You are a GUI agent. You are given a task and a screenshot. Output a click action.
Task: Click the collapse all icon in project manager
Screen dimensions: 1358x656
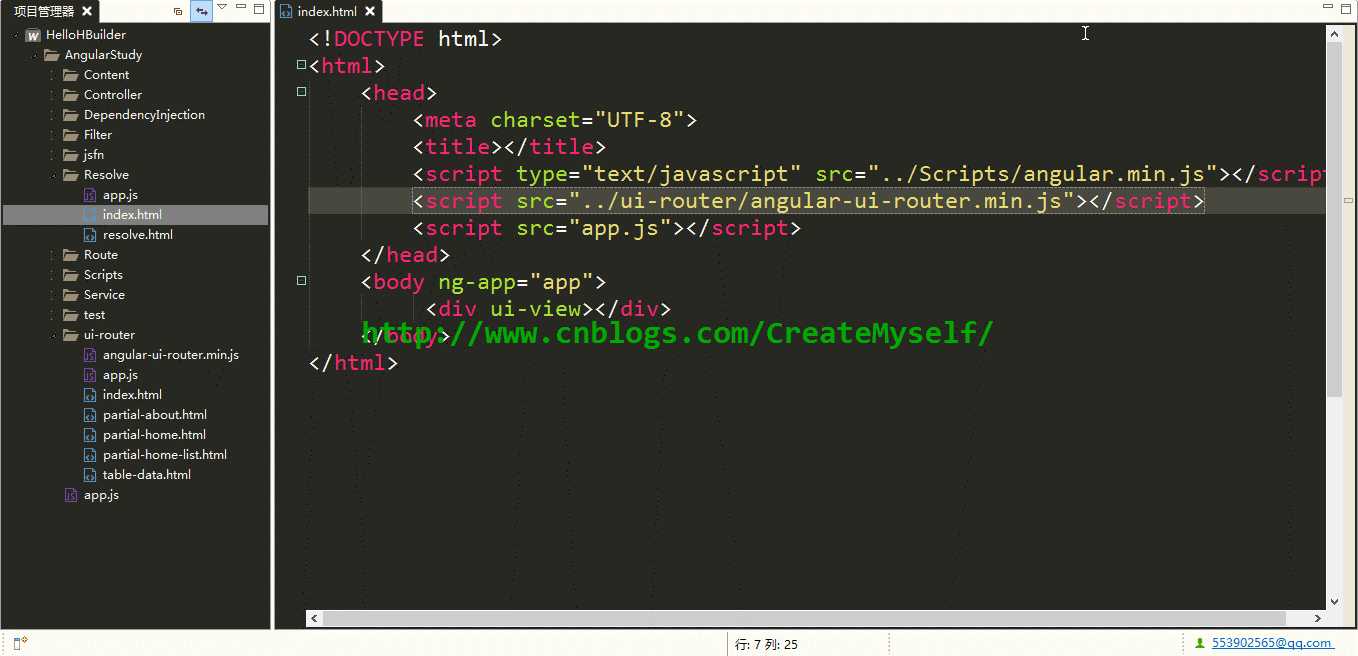point(178,11)
